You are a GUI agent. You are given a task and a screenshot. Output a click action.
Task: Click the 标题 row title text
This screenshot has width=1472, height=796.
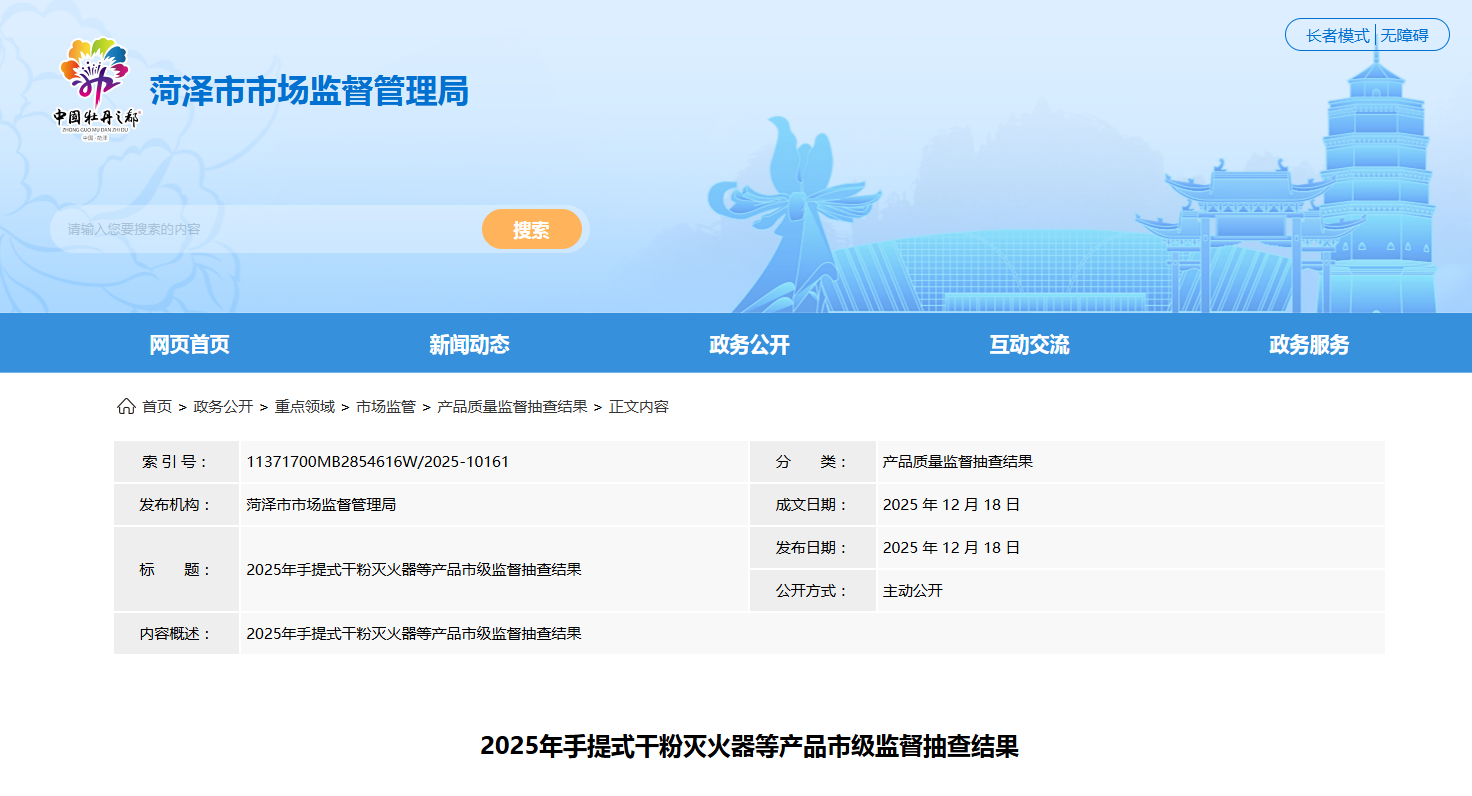click(414, 570)
